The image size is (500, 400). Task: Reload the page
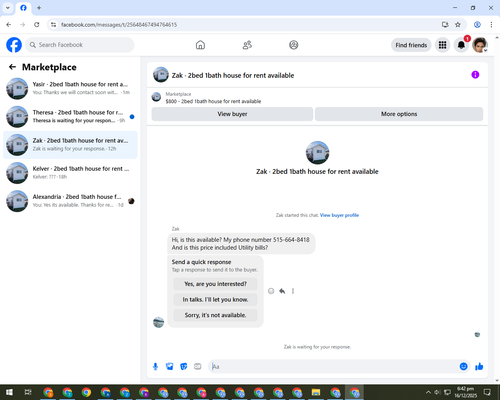tap(37, 25)
